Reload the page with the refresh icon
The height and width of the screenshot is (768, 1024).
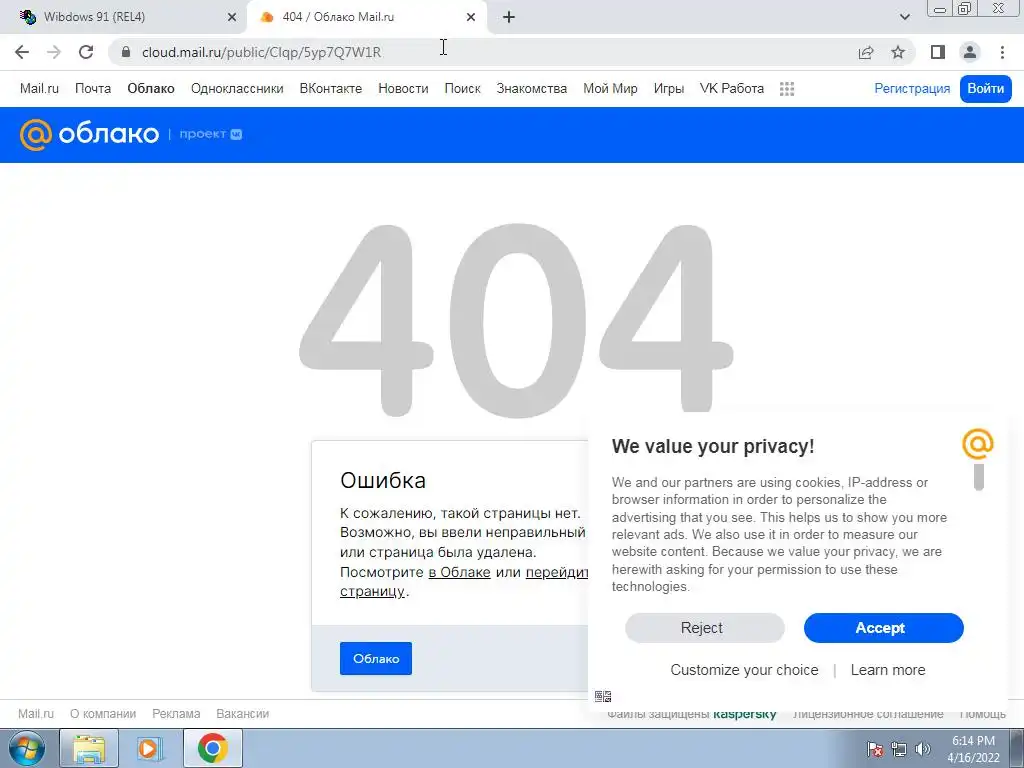pos(86,52)
